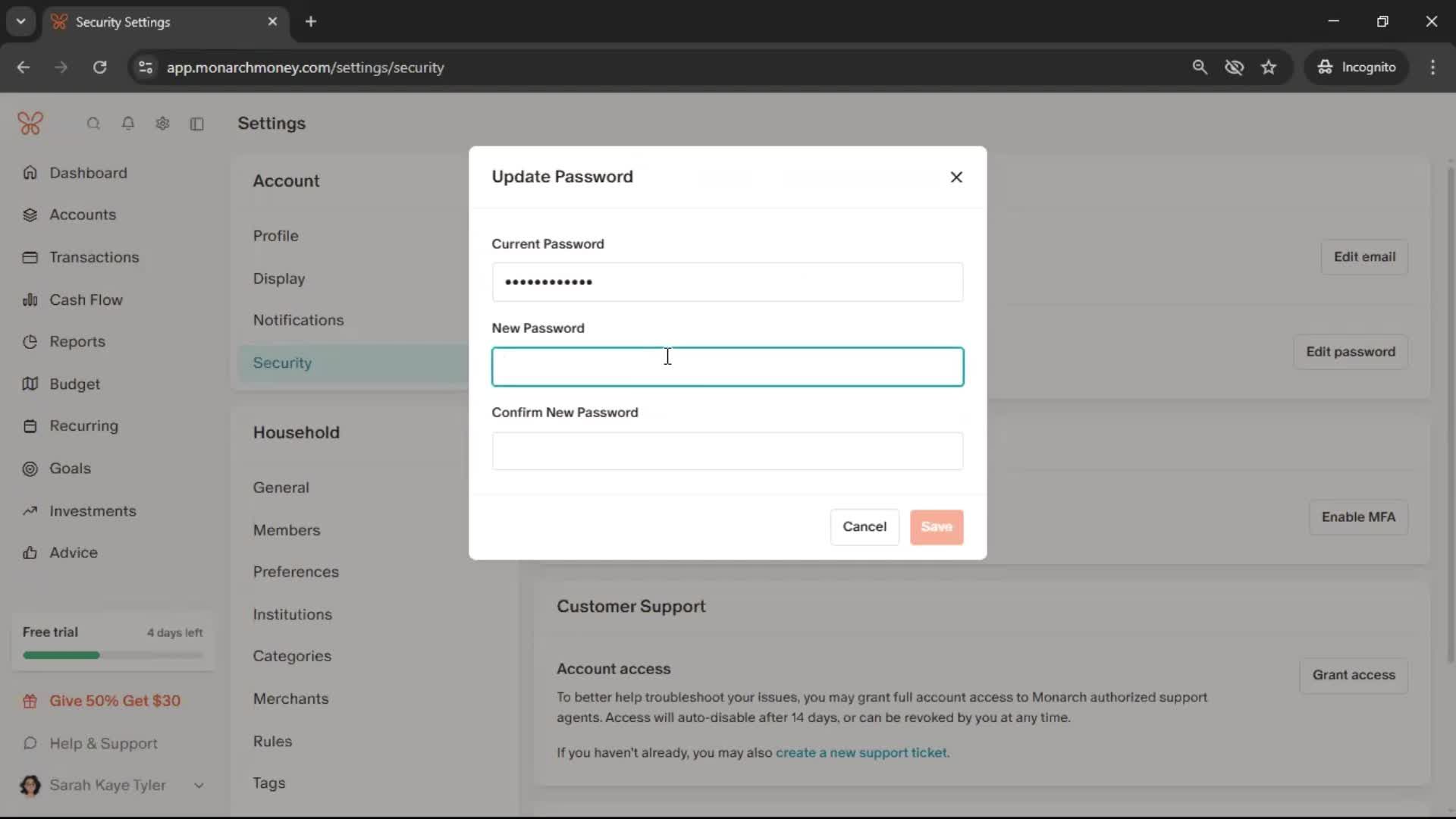This screenshot has height=819, width=1456.
Task: Open browser tab search dropdown
Action: [x=21, y=21]
